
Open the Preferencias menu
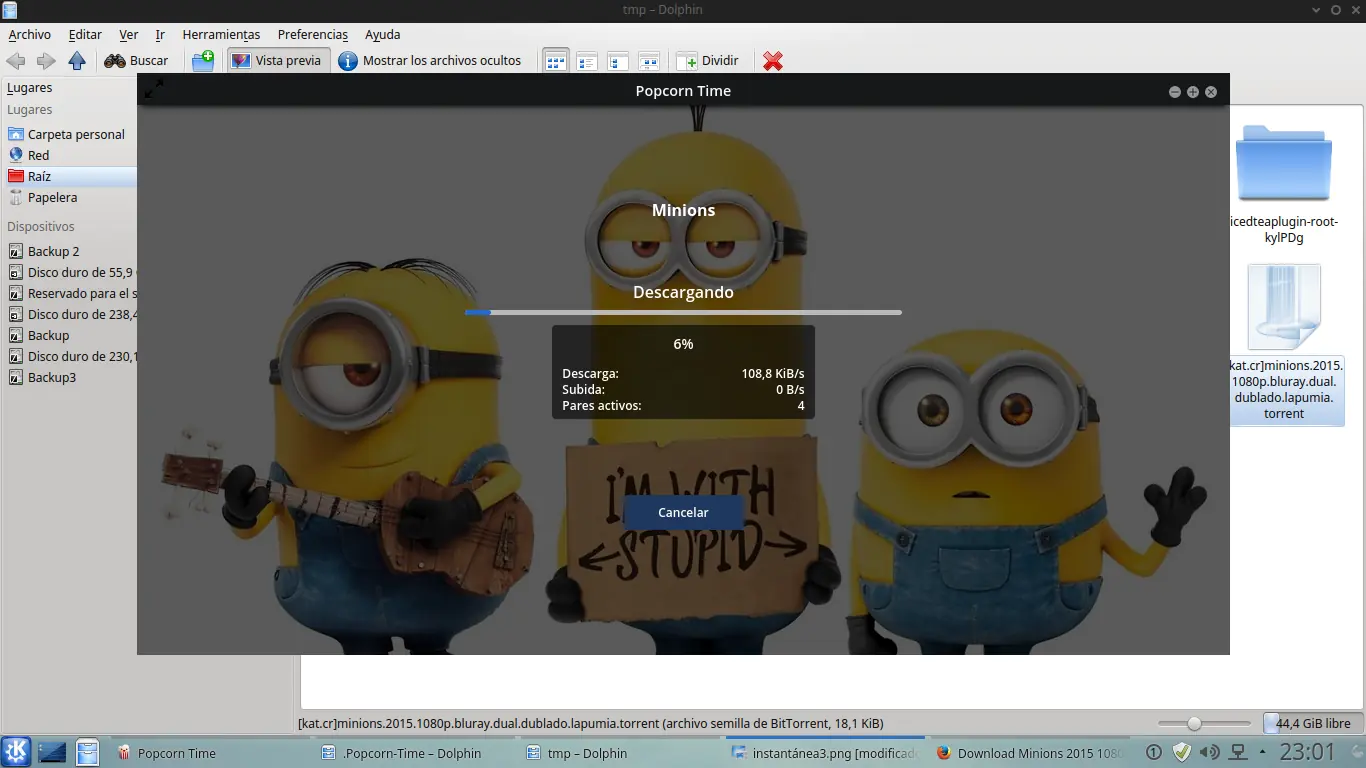click(x=313, y=34)
